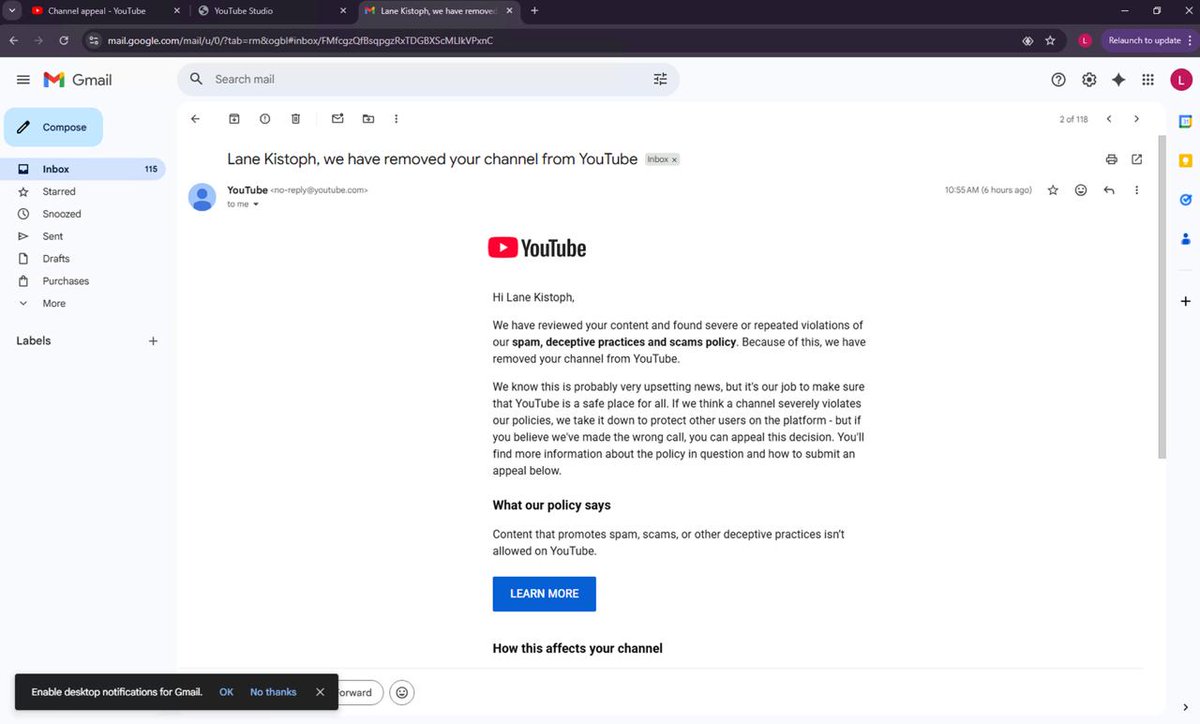Open Google apps grid

(x=1148, y=79)
